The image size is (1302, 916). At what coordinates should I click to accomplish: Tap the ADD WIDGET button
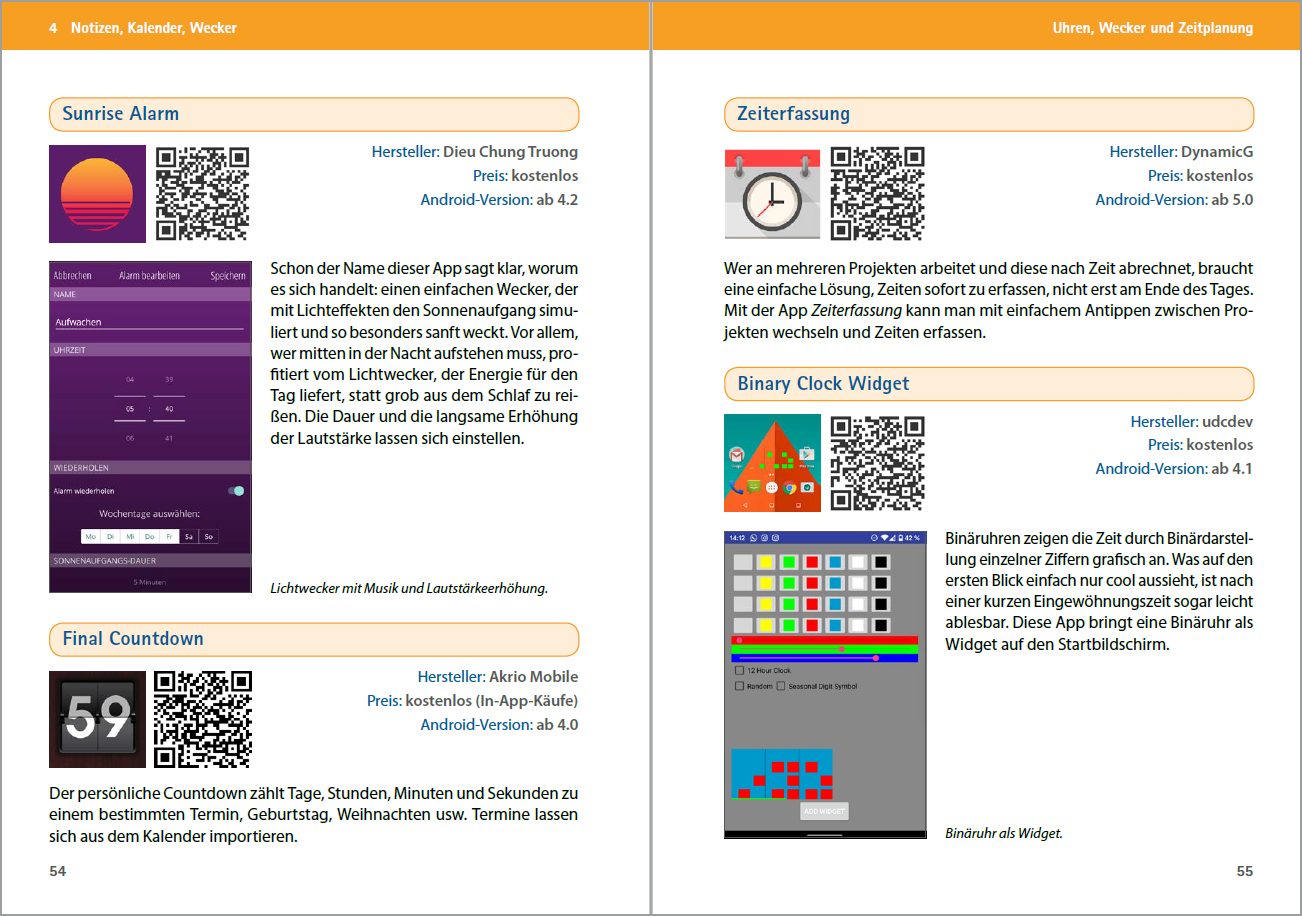[x=824, y=811]
